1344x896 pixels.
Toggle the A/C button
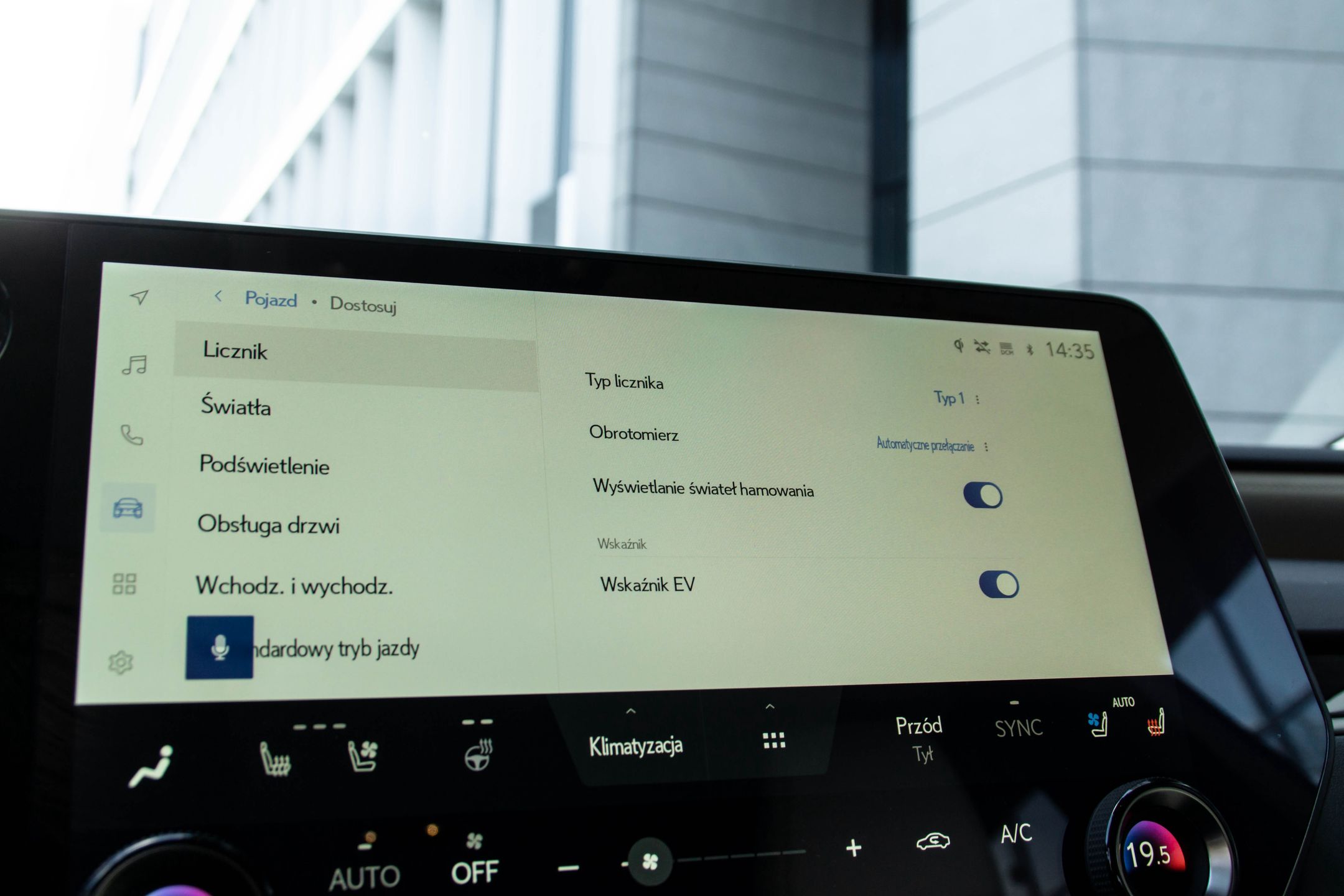1015,833
